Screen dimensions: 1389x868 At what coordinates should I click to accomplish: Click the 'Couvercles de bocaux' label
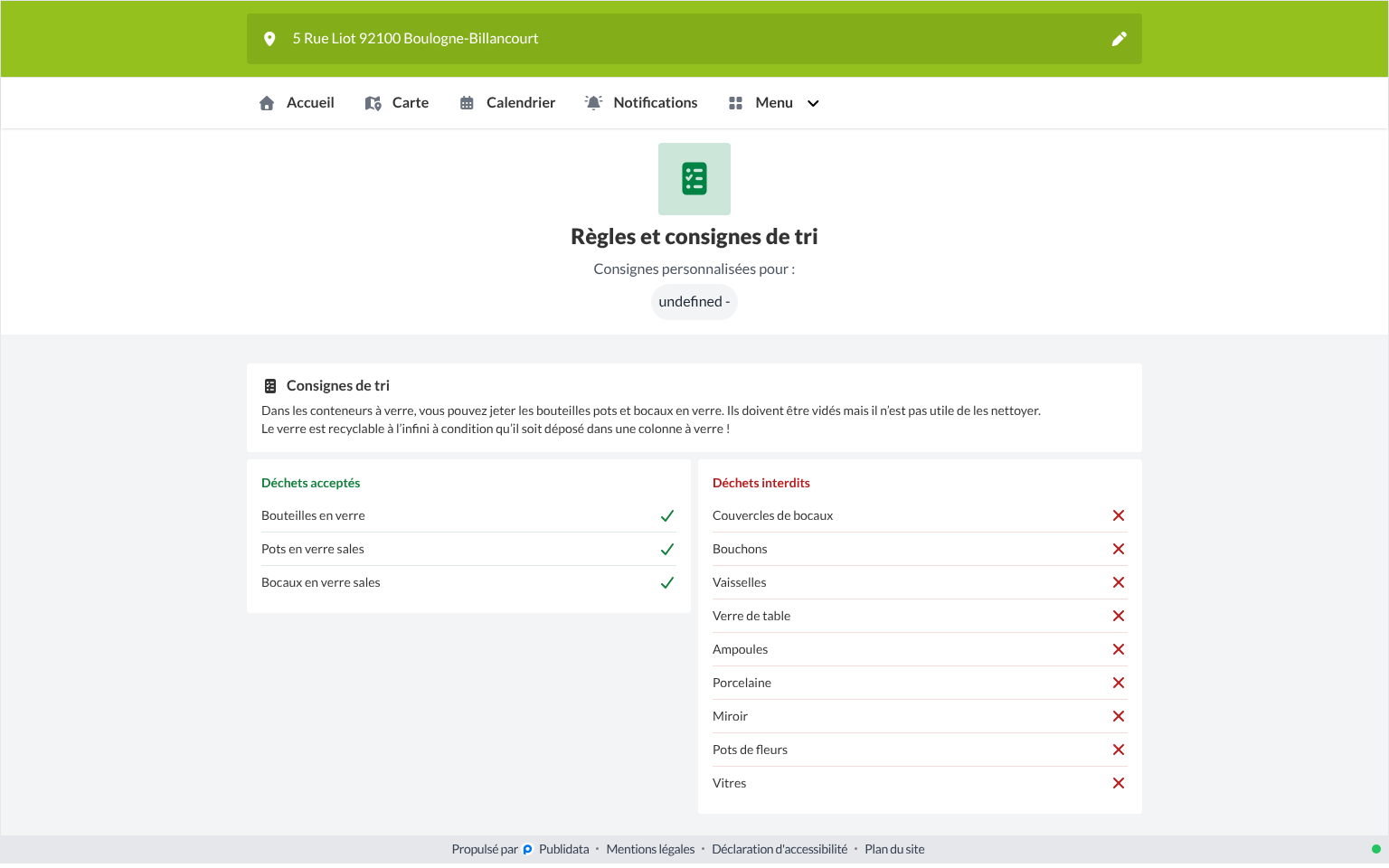(x=773, y=516)
